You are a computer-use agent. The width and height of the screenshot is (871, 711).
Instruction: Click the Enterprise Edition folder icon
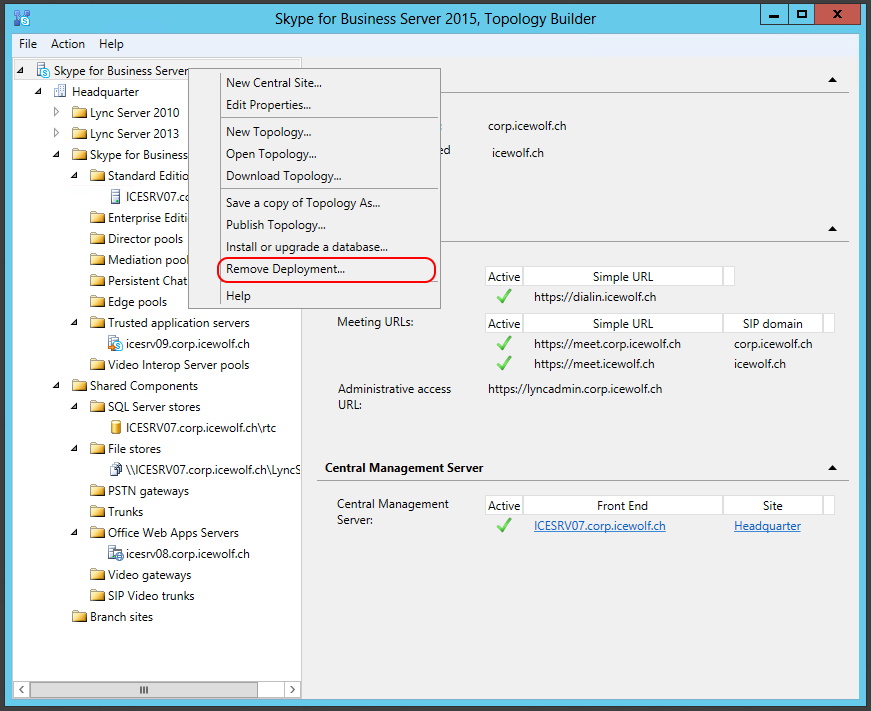point(97,218)
